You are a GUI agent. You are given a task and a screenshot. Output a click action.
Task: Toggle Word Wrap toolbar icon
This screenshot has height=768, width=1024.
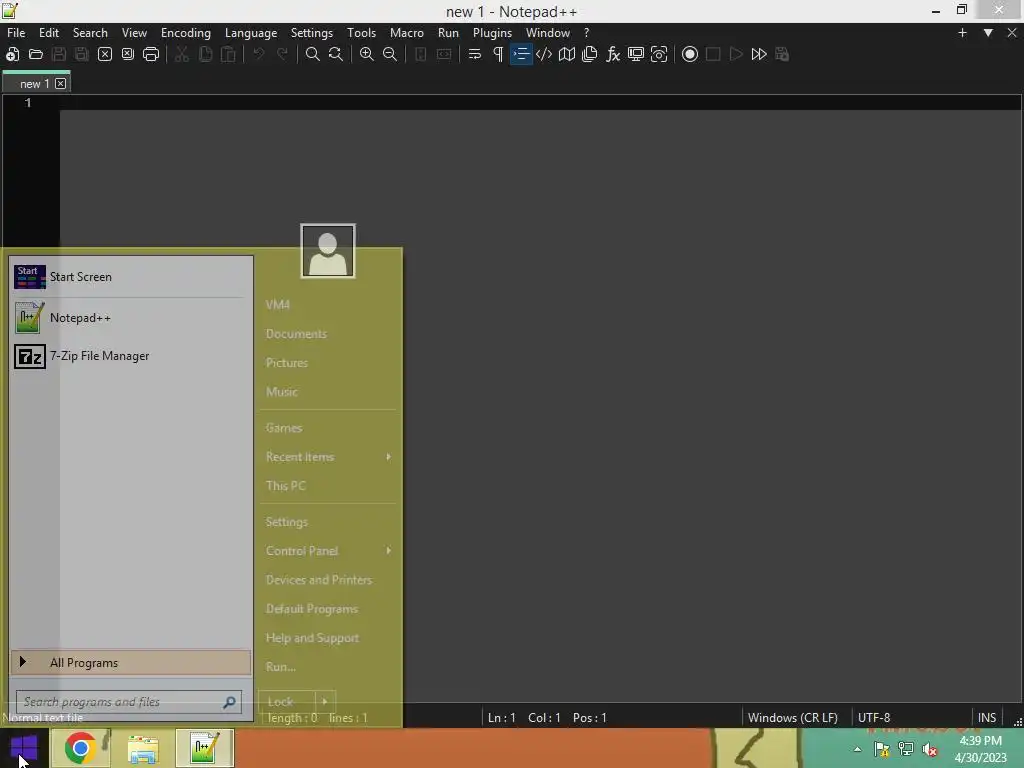coord(475,54)
